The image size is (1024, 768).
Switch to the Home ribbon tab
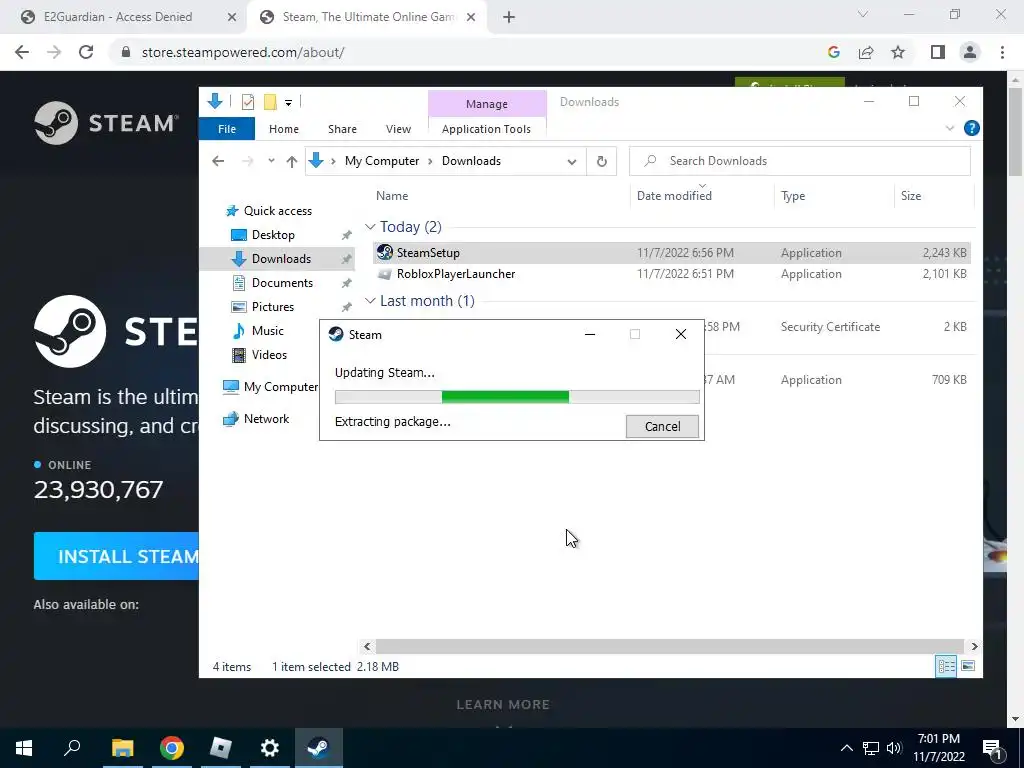point(283,129)
